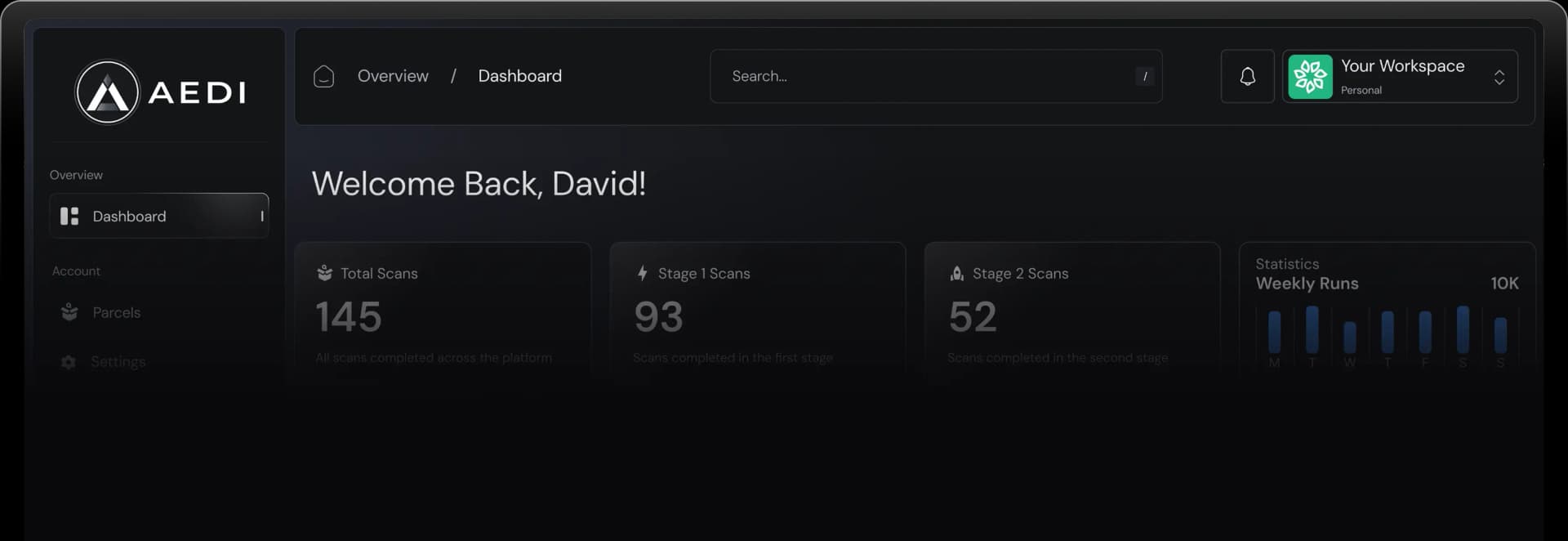Click the Stage 2 Scans rocket icon
The image size is (1568, 541).
point(955,273)
